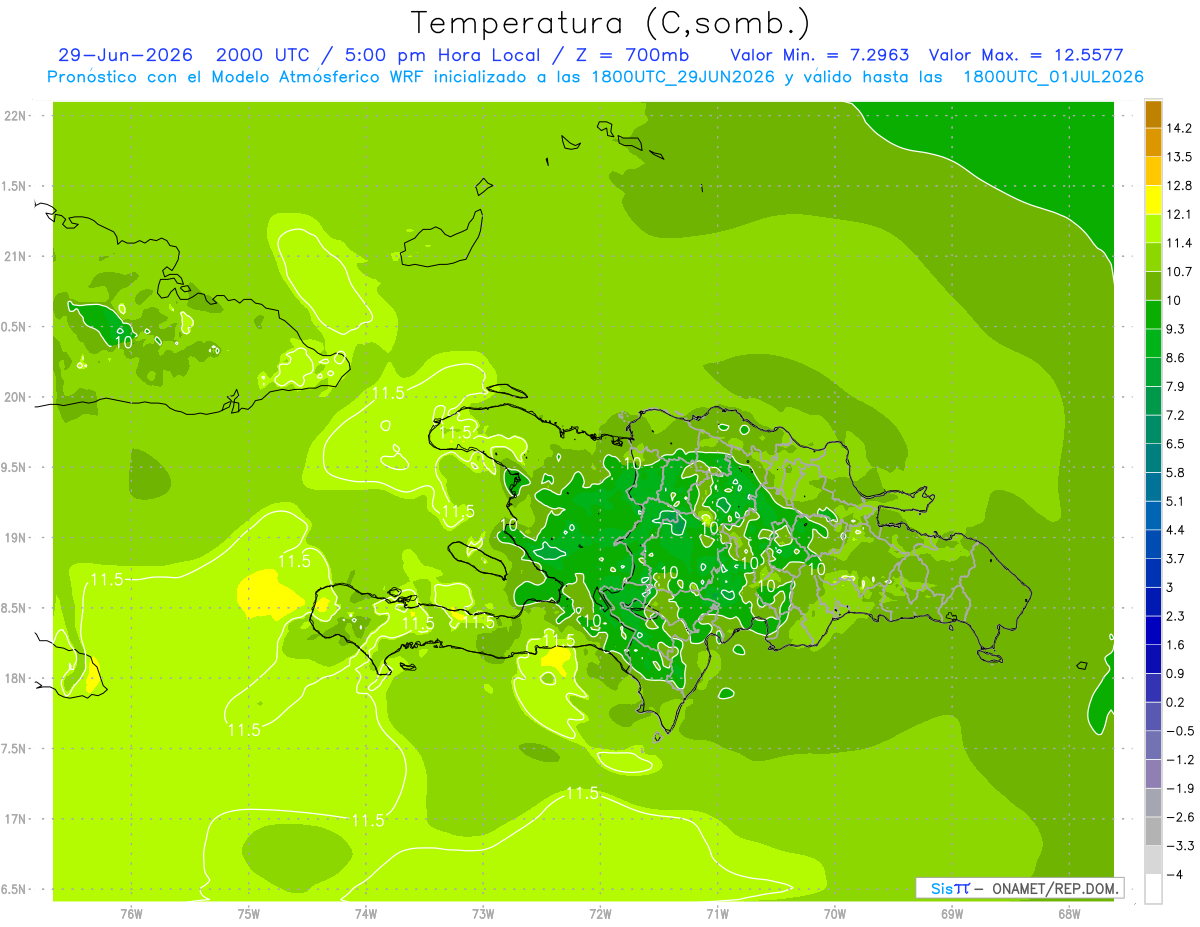The height and width of the screenshot is (927, 1200).
Task: Pick the amber swatch between 12.8 and 13.5
Action: (1153, 171)
